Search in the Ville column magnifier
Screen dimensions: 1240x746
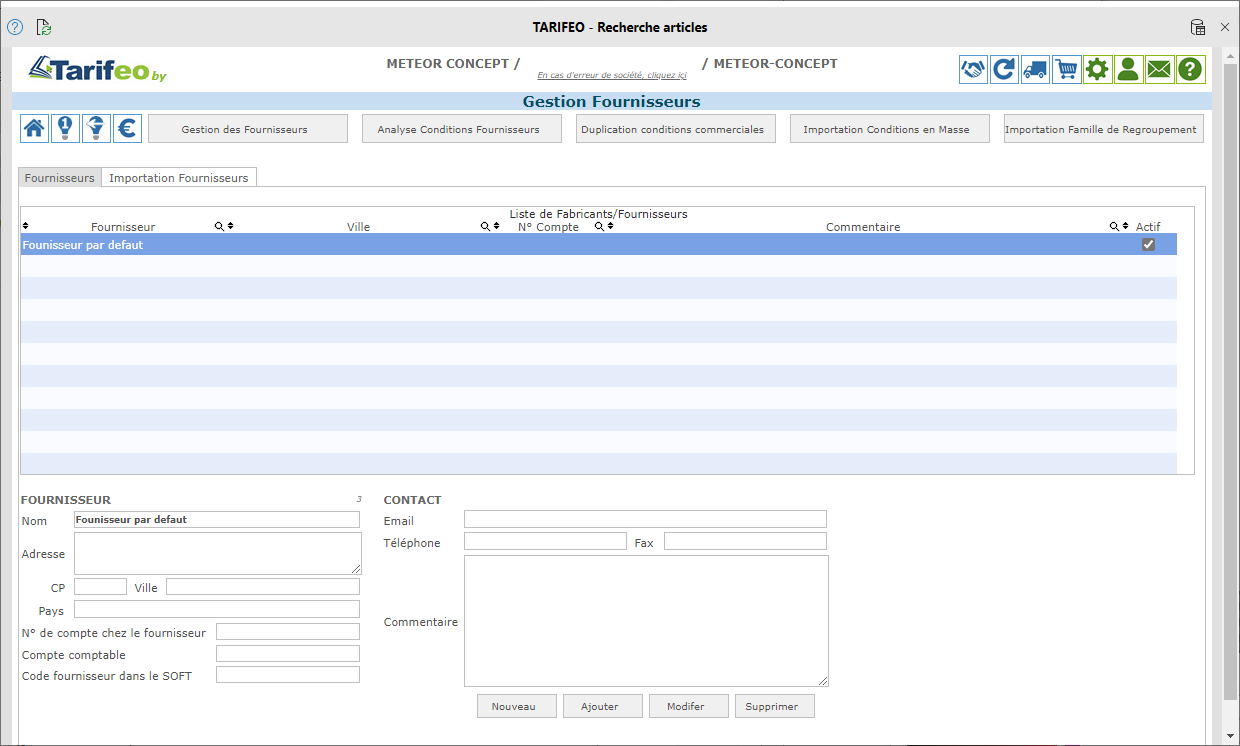[x=485, y=226]
